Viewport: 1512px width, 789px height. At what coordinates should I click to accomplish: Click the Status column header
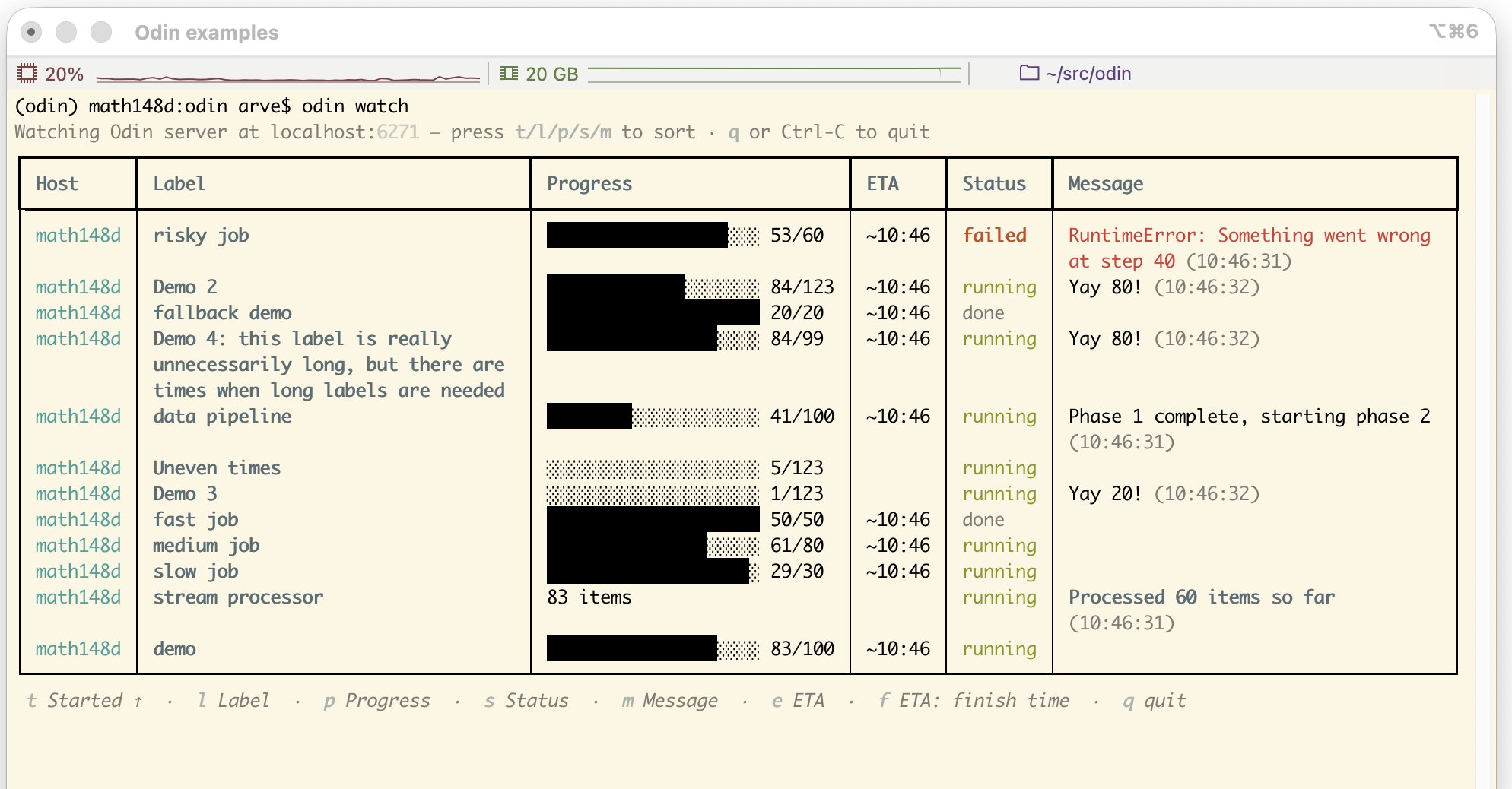tap(994, 184)
